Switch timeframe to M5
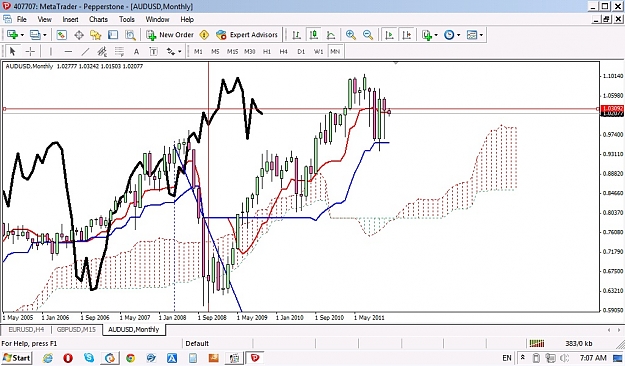The height and width of the screenshot is (366, 625). click(215, 51)
